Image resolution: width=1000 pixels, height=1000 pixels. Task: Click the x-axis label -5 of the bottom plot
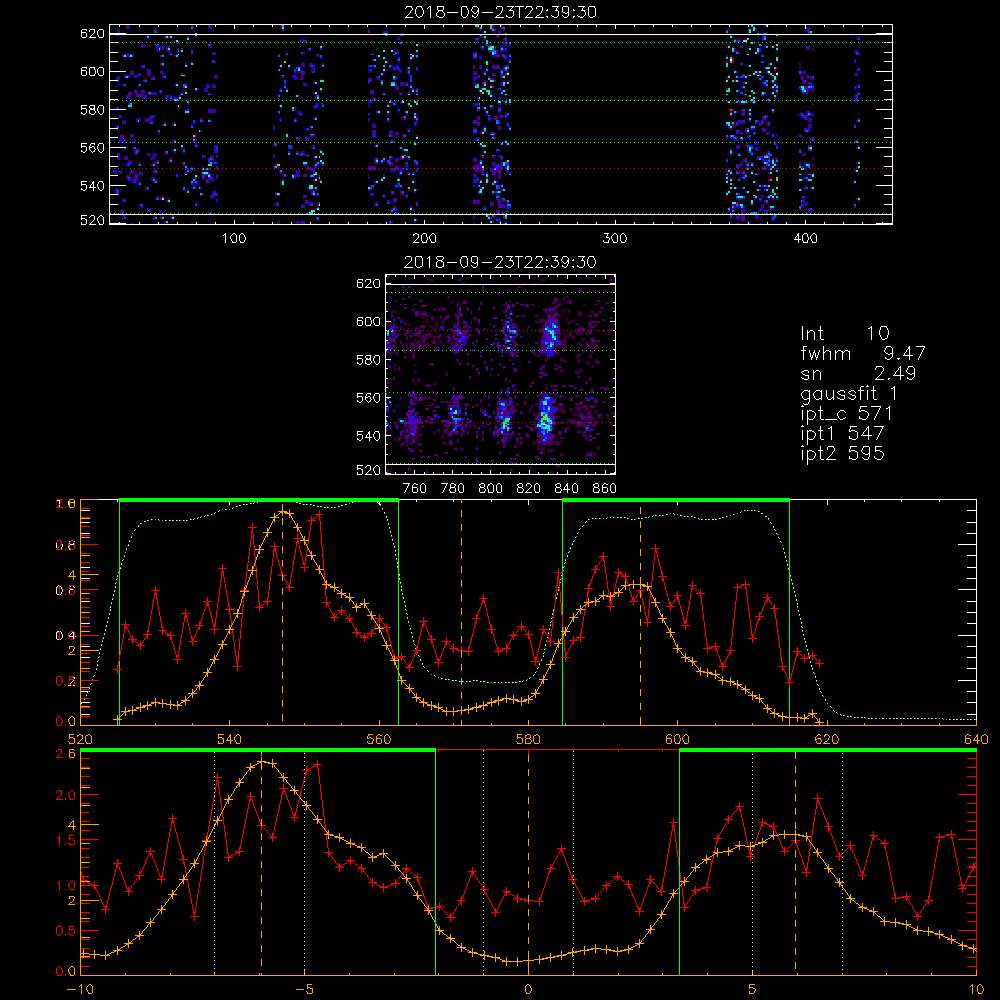[305, 989]
